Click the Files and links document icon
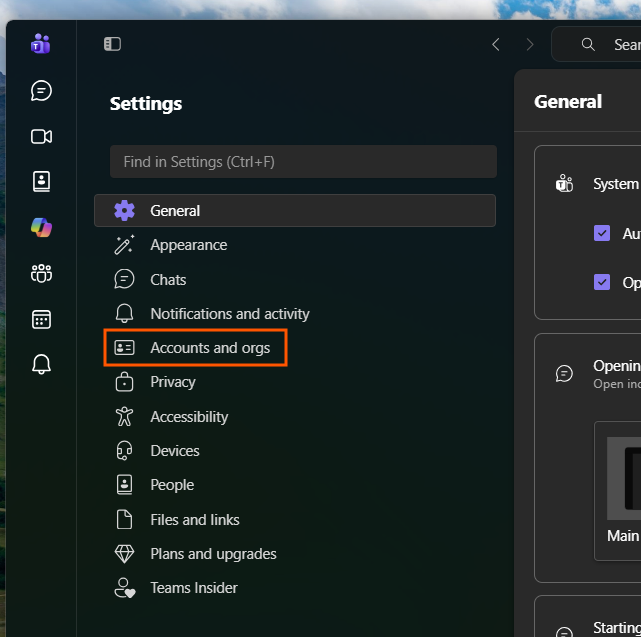 (x=124, y=520)
